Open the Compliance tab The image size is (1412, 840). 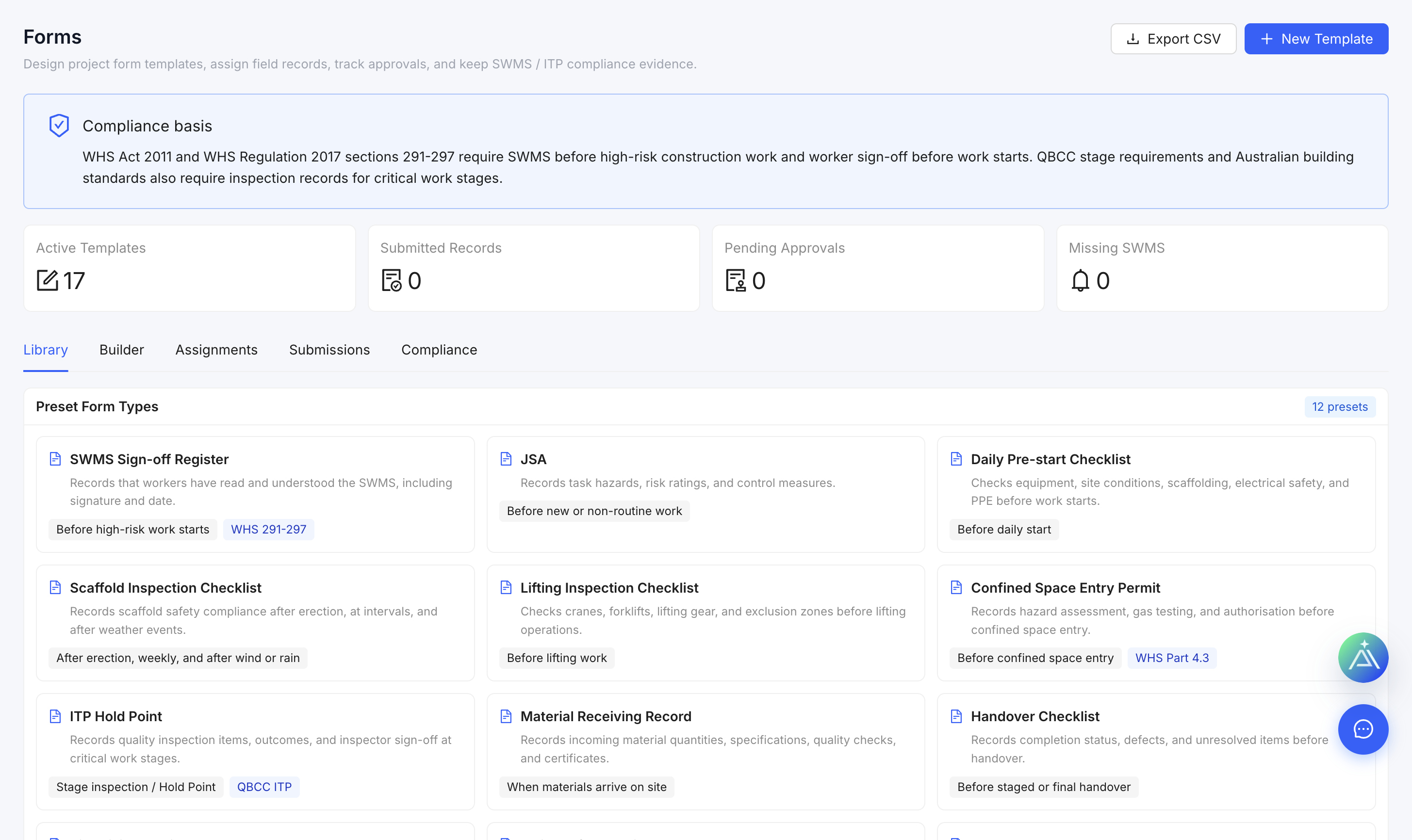[x=439, y=350]
